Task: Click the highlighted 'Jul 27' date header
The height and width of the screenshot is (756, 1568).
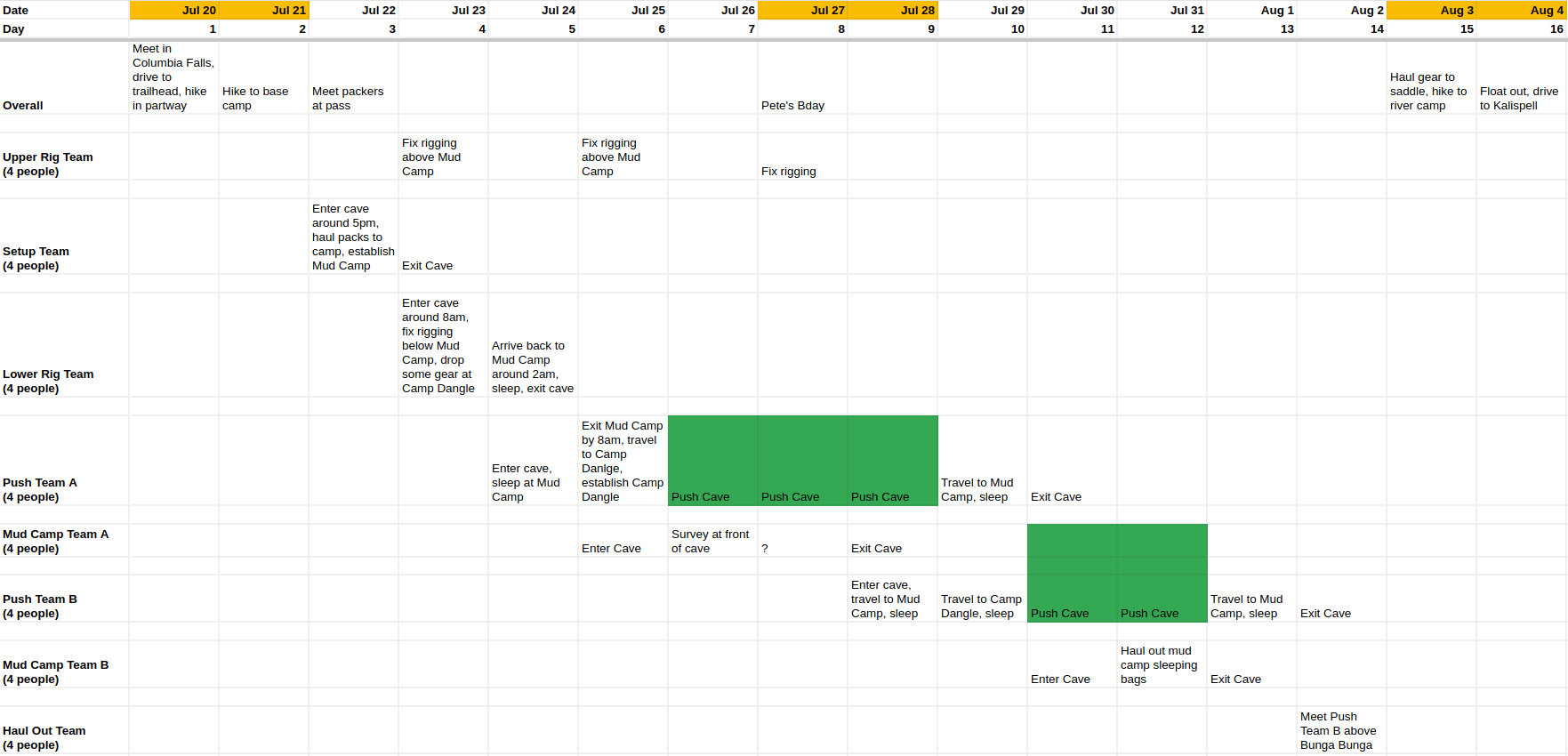Action: point(803,10)
